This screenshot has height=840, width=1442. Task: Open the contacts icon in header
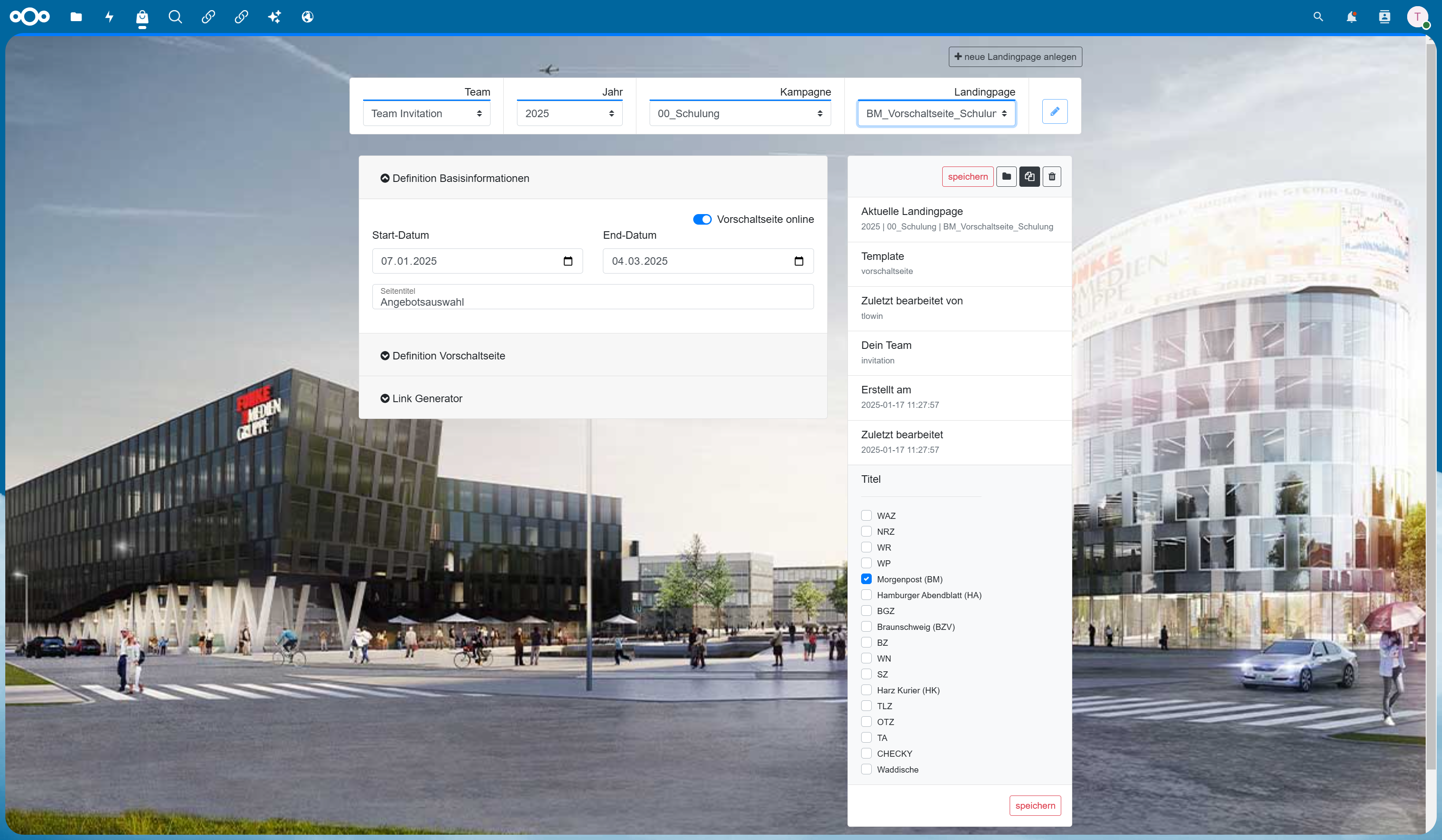pyautogui.click(x=1384, y=17)
